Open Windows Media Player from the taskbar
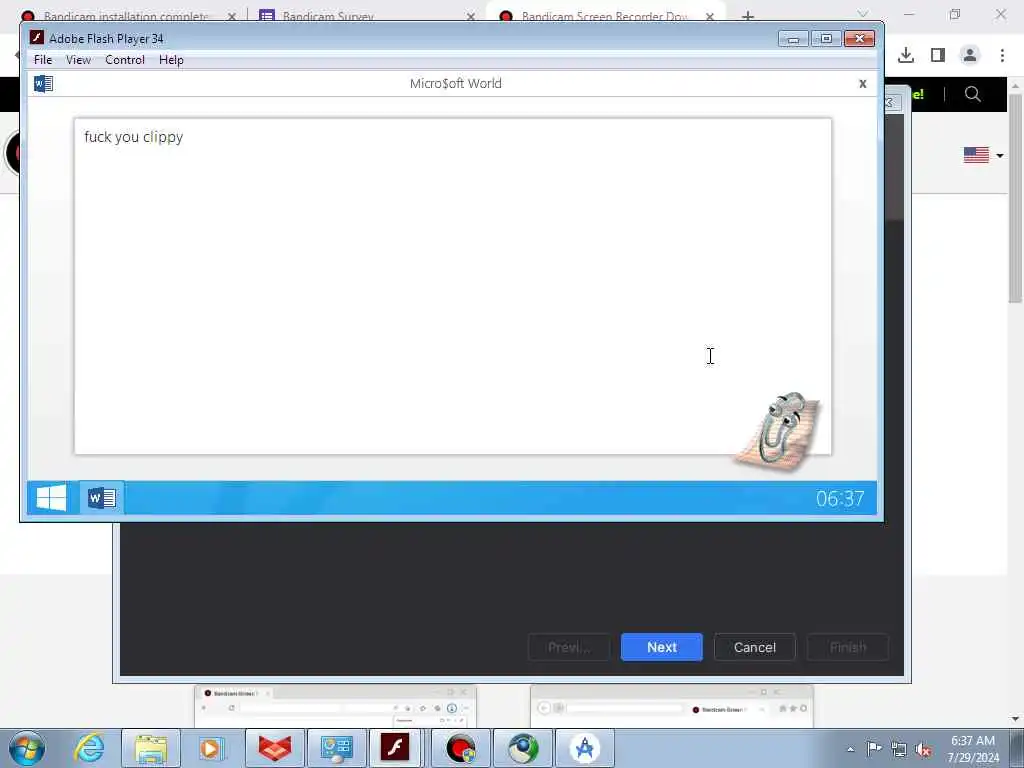 tap(211, 748)
